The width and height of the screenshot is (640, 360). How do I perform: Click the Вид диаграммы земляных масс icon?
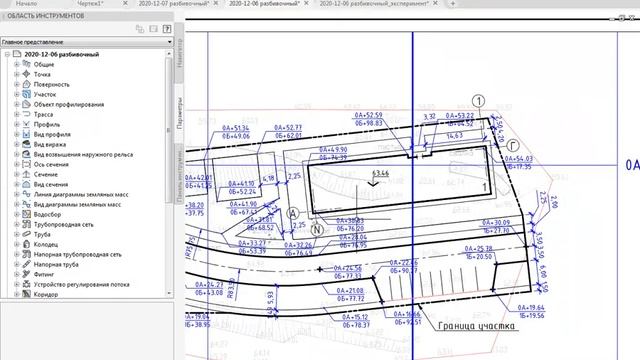tap(27, 204)
